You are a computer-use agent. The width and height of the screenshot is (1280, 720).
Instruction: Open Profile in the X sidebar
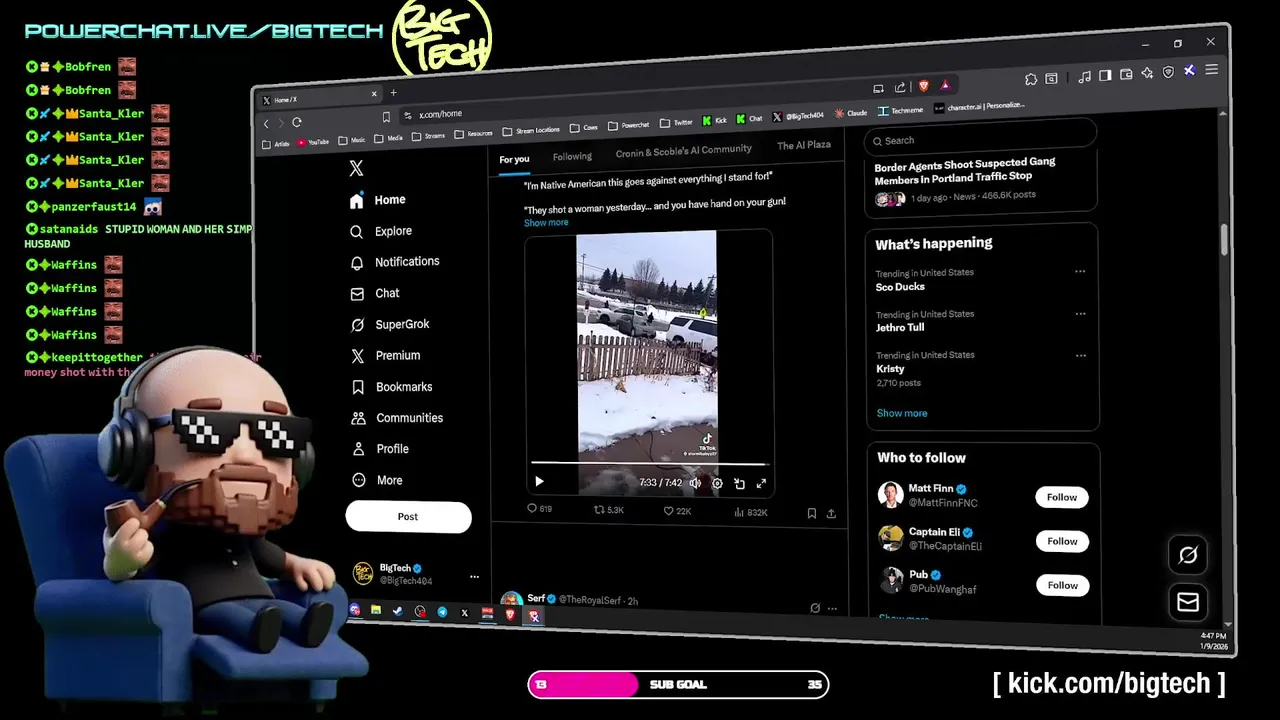pos(380,449)
